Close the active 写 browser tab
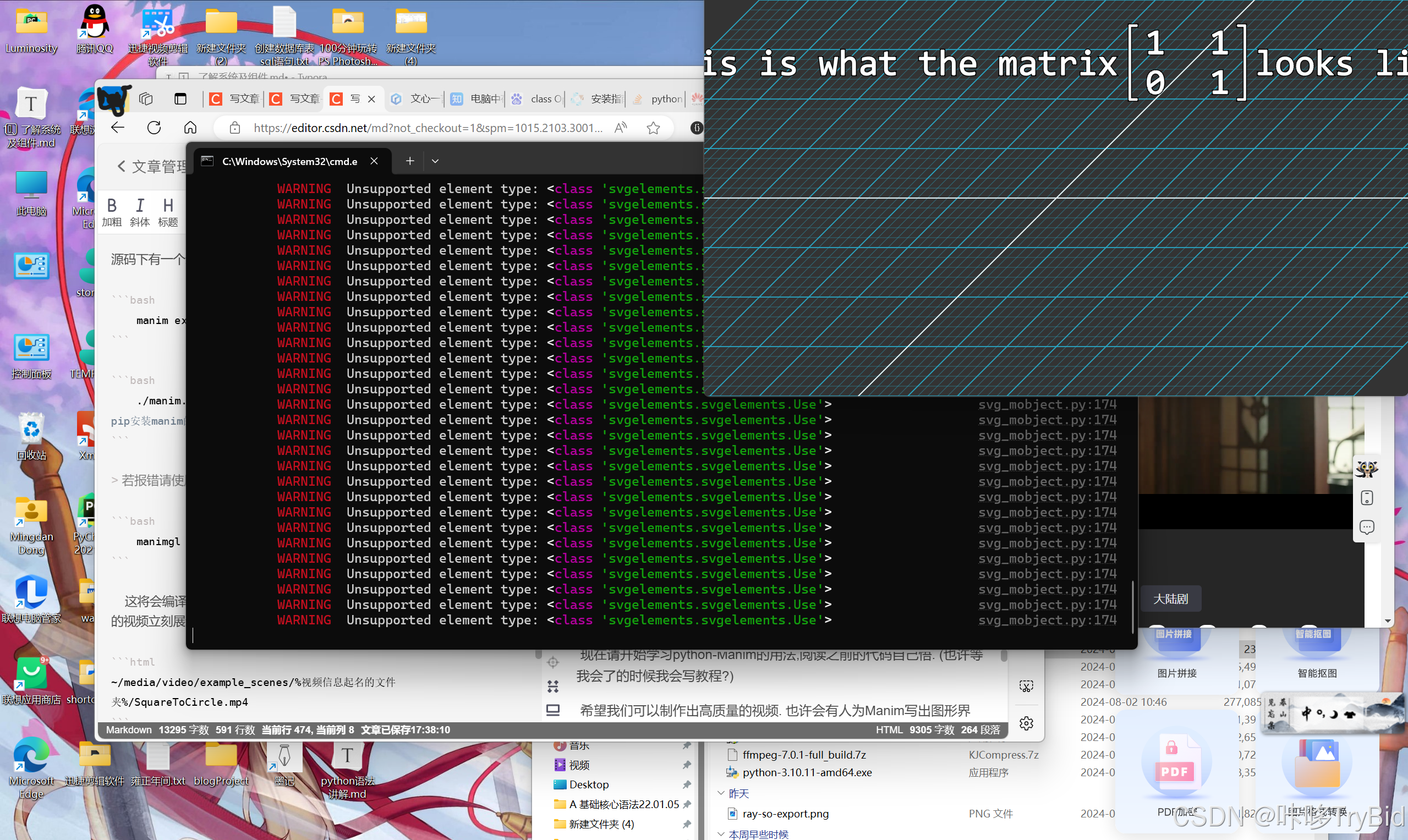The height and width of the screenshot is (840, 1408). point(371,99)
